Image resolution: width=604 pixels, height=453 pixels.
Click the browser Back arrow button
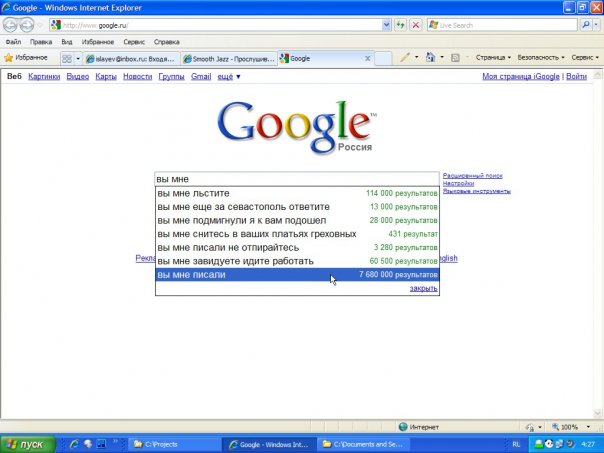(13, 24)
